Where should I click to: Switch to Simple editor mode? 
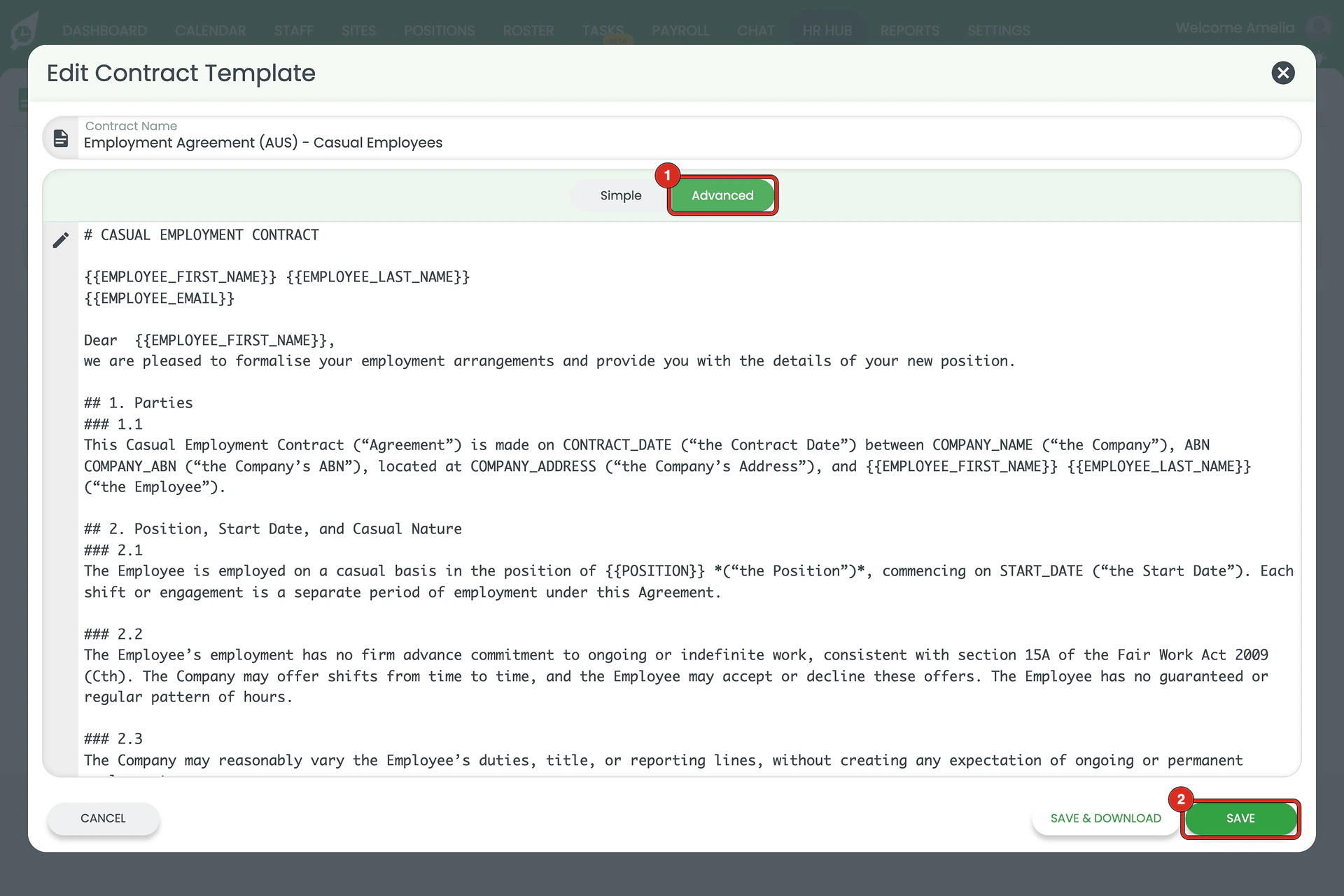tap(620, 195)
